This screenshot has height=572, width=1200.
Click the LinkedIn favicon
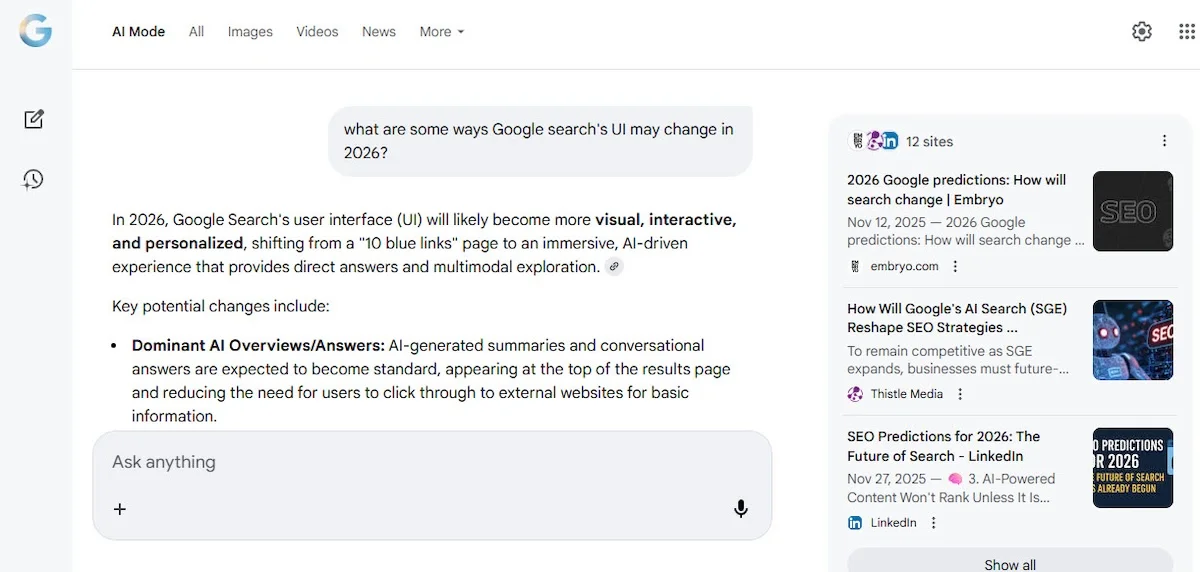855,522
